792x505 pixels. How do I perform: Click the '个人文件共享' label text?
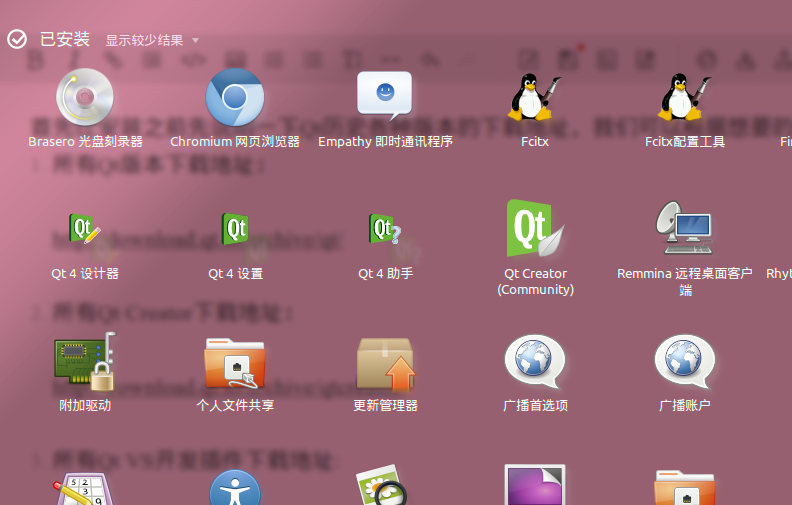point(235,406)
